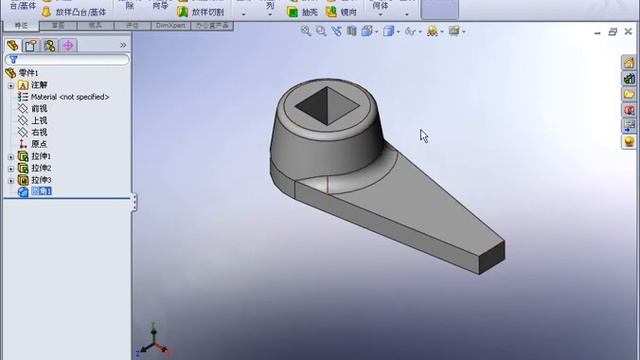Click the Display Style icon
This screenshot has width=640, height=360.
pyautogui.click(x=388, y=31)
